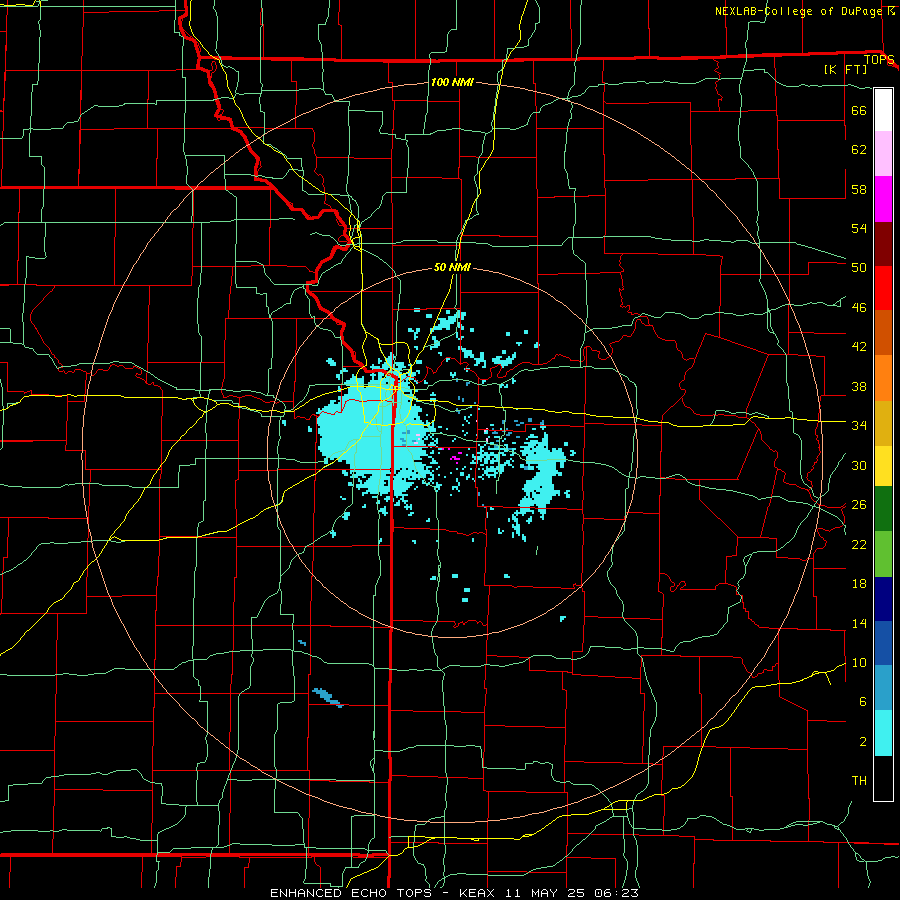Viewport: 900px width, 900px height.
Task: Click the gold legend swatch
Action: tap(883, 423)
